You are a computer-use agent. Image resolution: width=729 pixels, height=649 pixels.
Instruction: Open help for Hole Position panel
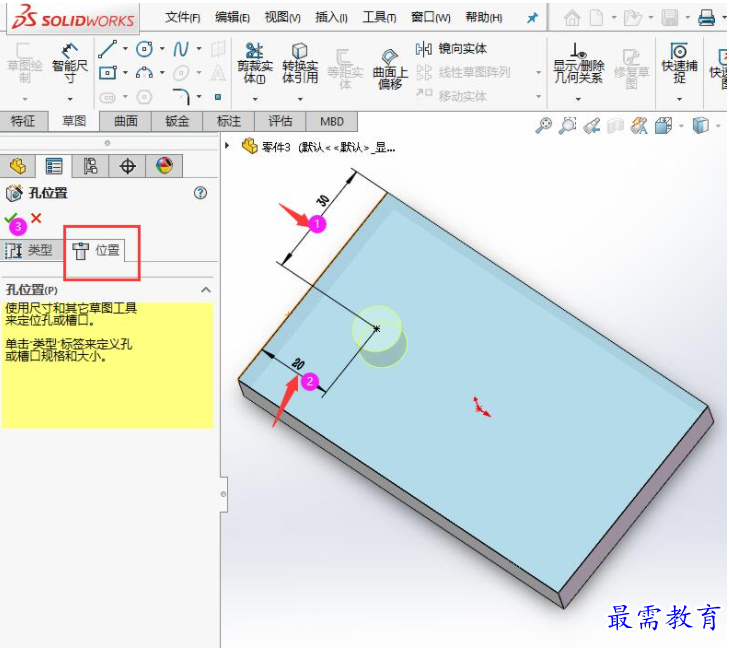pyautogui.click(x=200, y=192)
